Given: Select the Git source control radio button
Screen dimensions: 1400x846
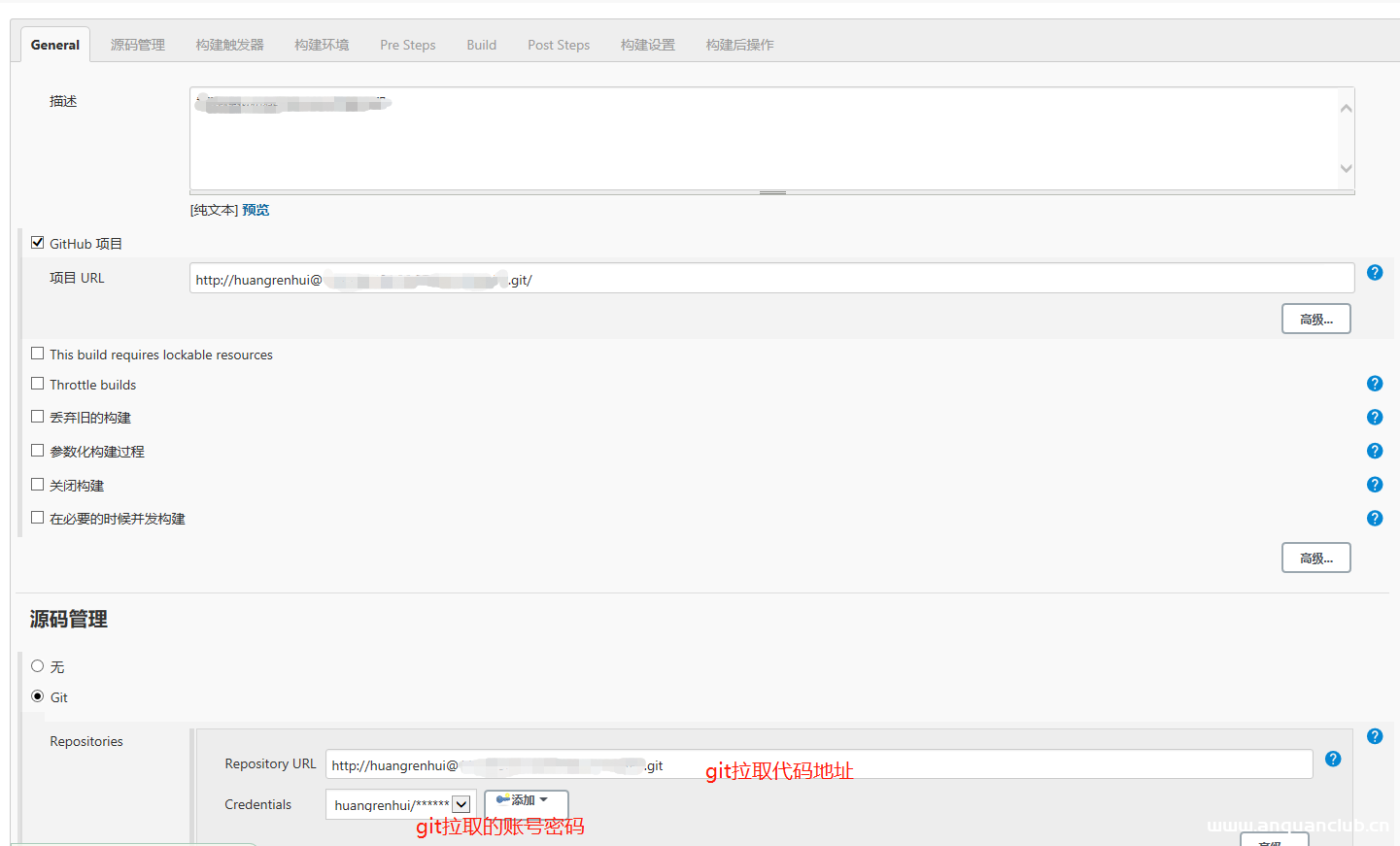Looking at the screenshot, I should pyautogui.click(x=38, y=696).
